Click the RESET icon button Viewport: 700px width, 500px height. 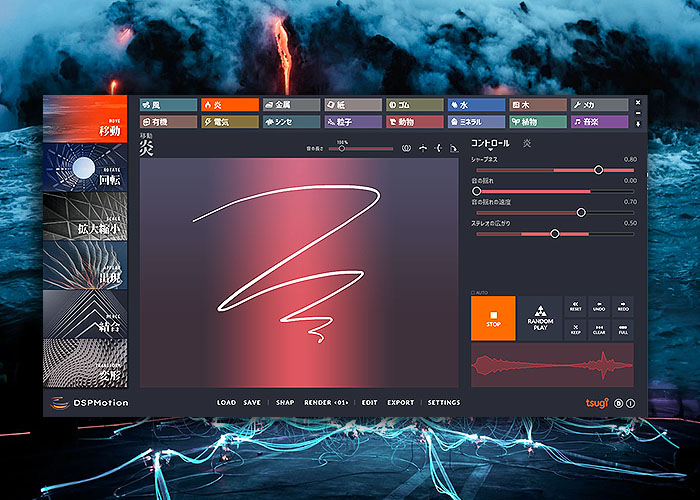click(576, 306)
